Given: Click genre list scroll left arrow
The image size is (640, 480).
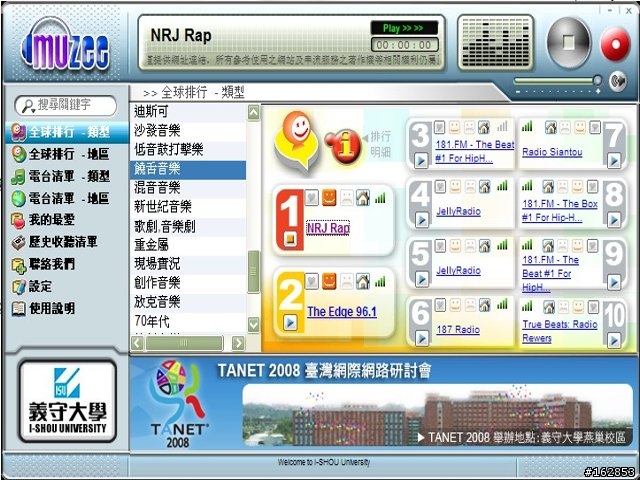Looking at the screenshot, I should [x=138, y=343].
